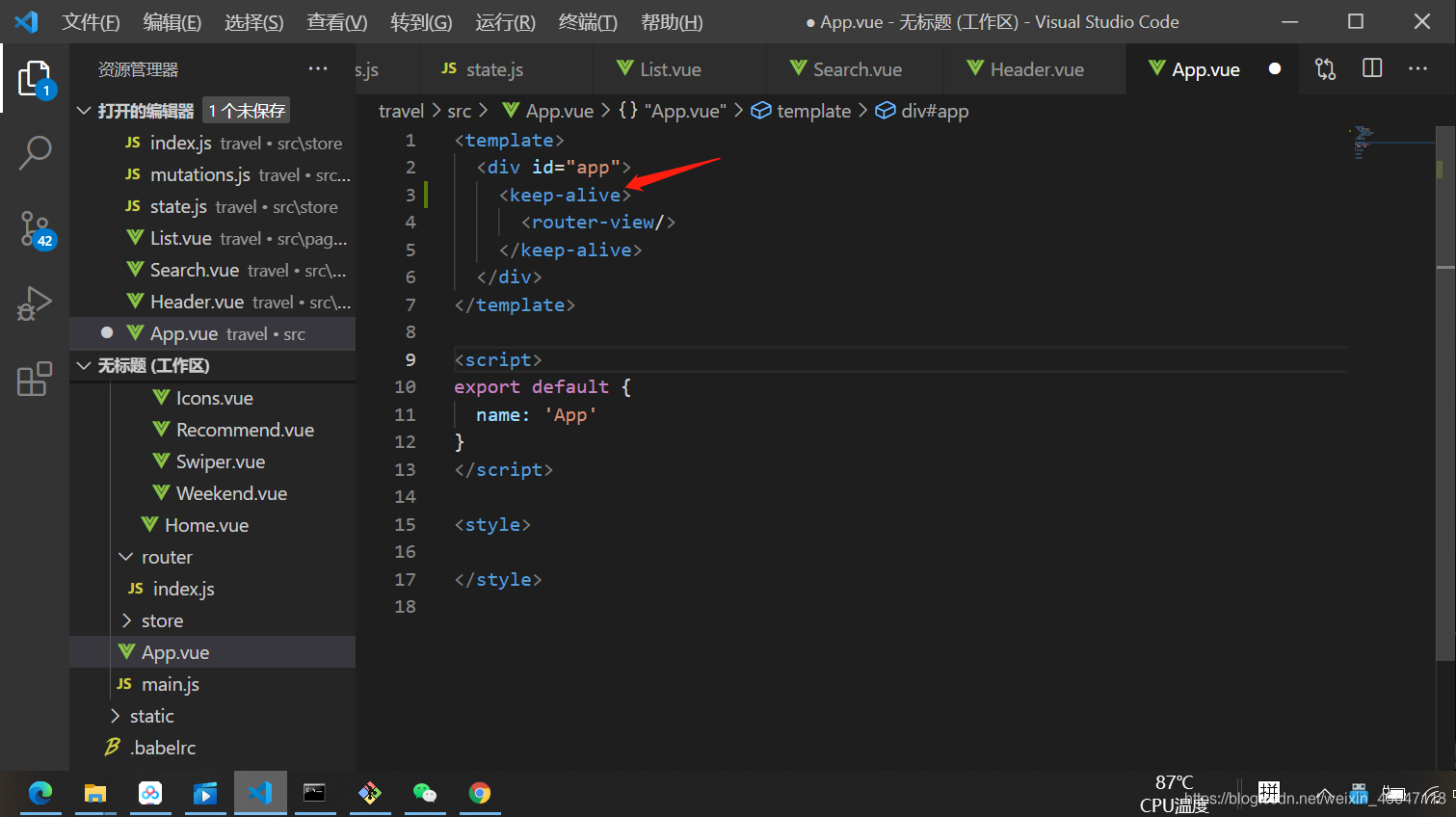
Task: Open 查看(V) menu
Action: click(x=337, y=21)
